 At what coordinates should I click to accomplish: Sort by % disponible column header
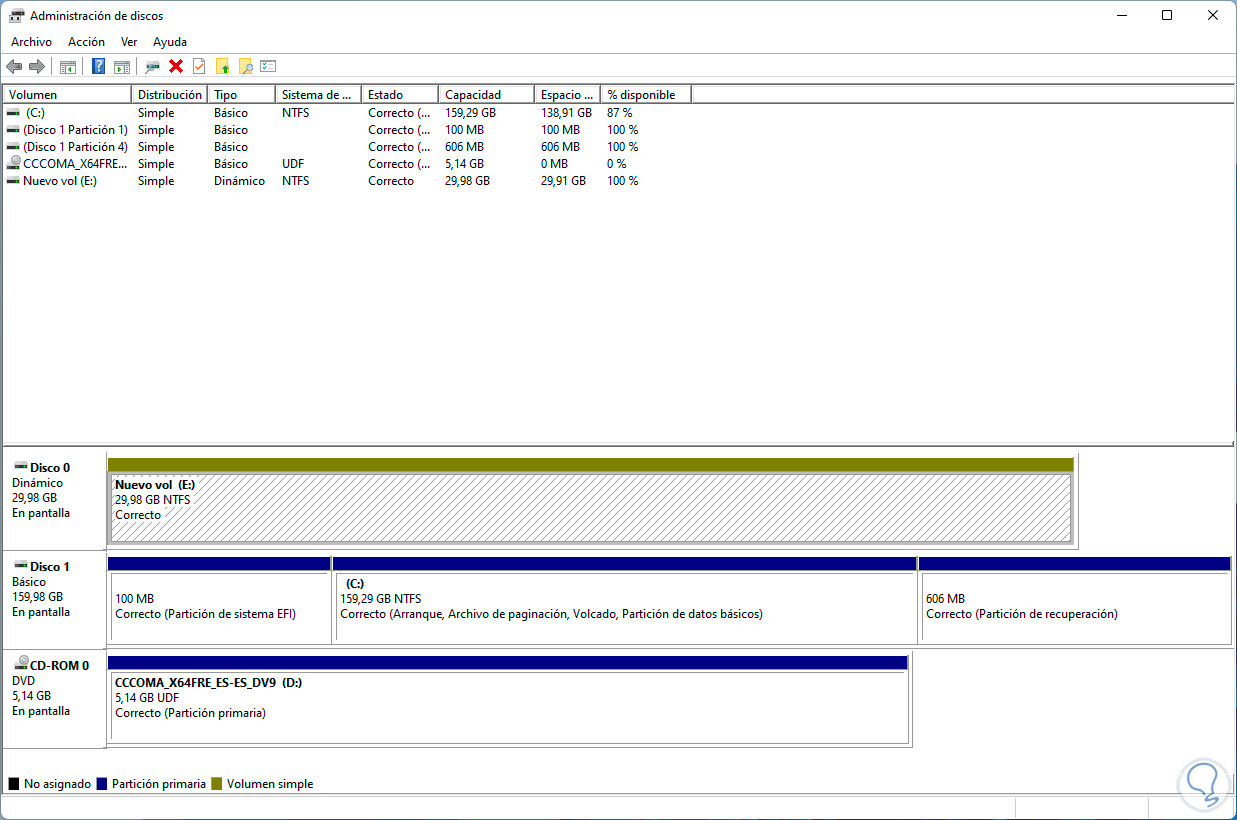click(646, 94)
